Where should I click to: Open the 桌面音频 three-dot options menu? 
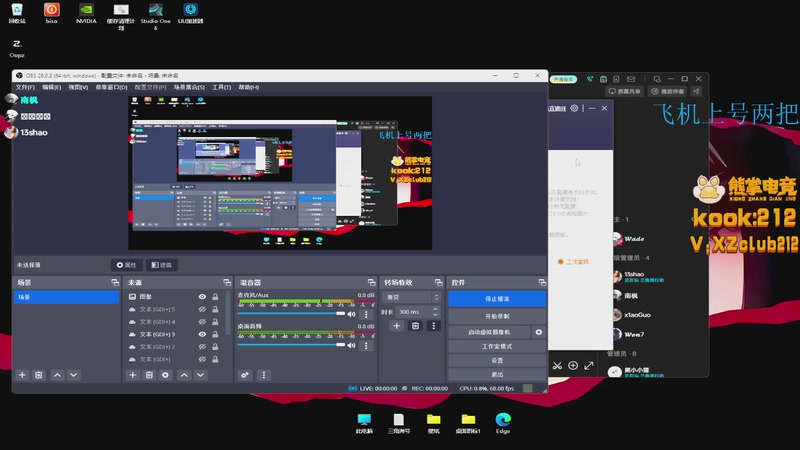(366, 346)
